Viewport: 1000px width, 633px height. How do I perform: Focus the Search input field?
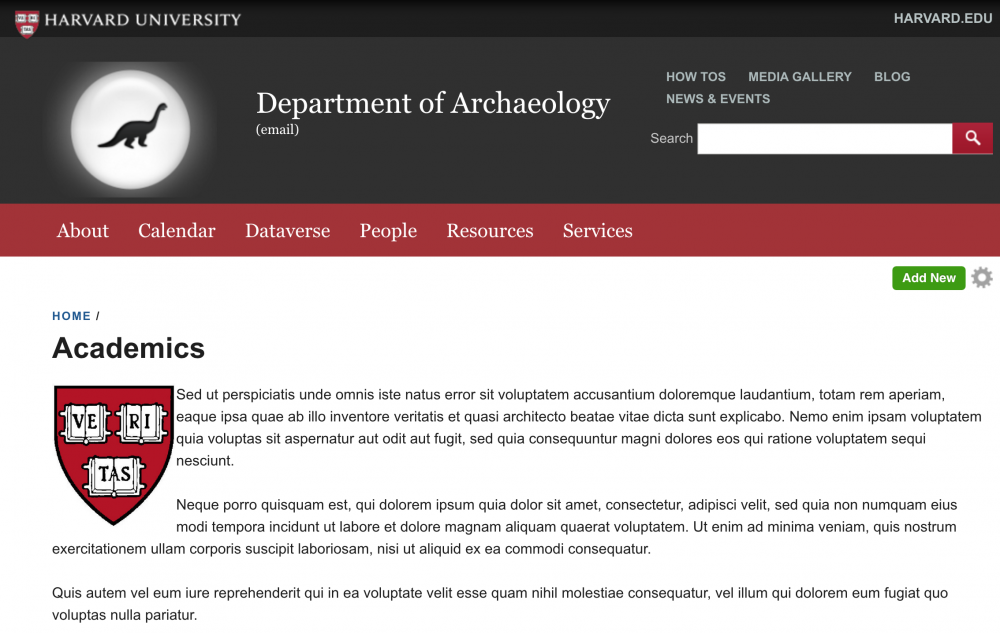coord(825,138)
